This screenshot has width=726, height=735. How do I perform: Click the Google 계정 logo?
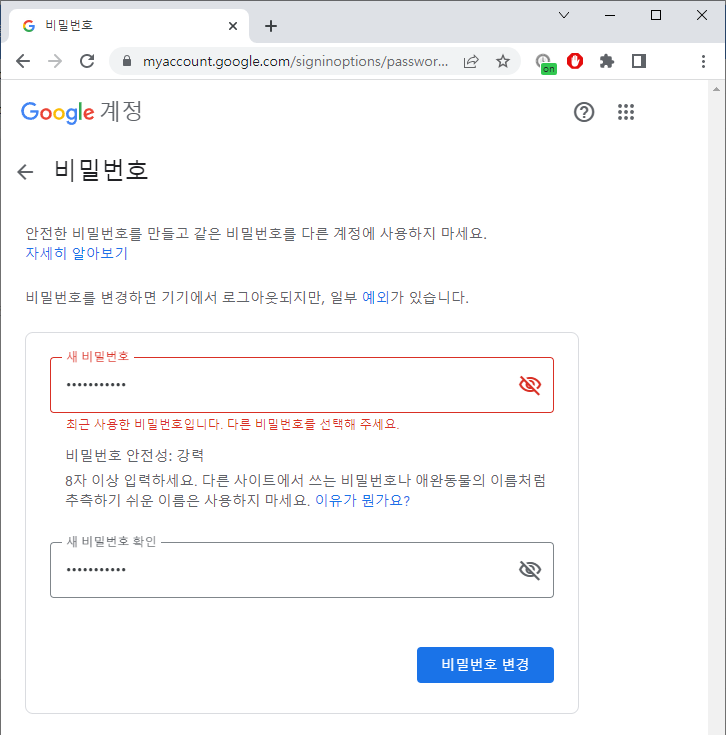(x=81, y=112)
